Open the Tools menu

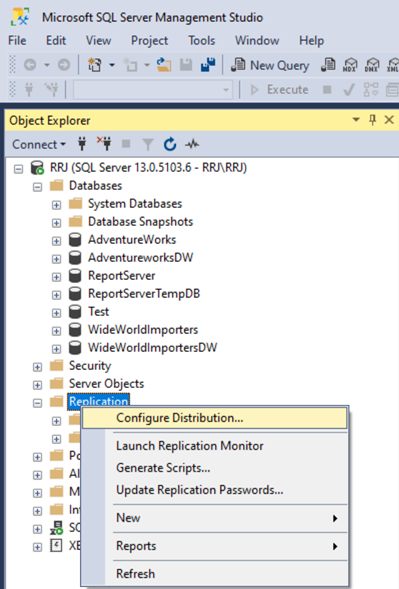[x=202, y=40]
